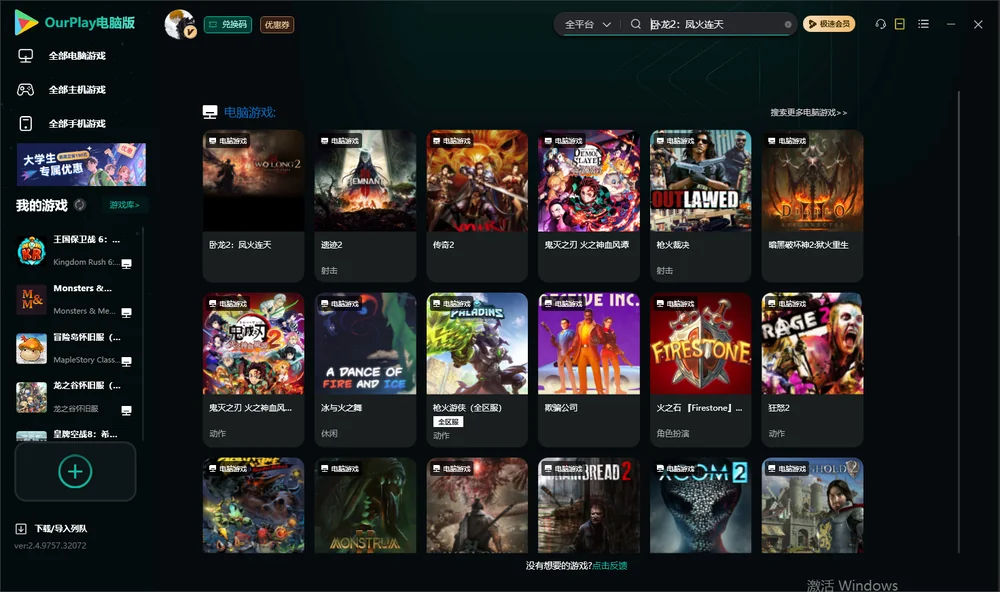Screen dimensions: 1000x592
Task: Open the 下载/导入列队 queue
Action: 61,528
